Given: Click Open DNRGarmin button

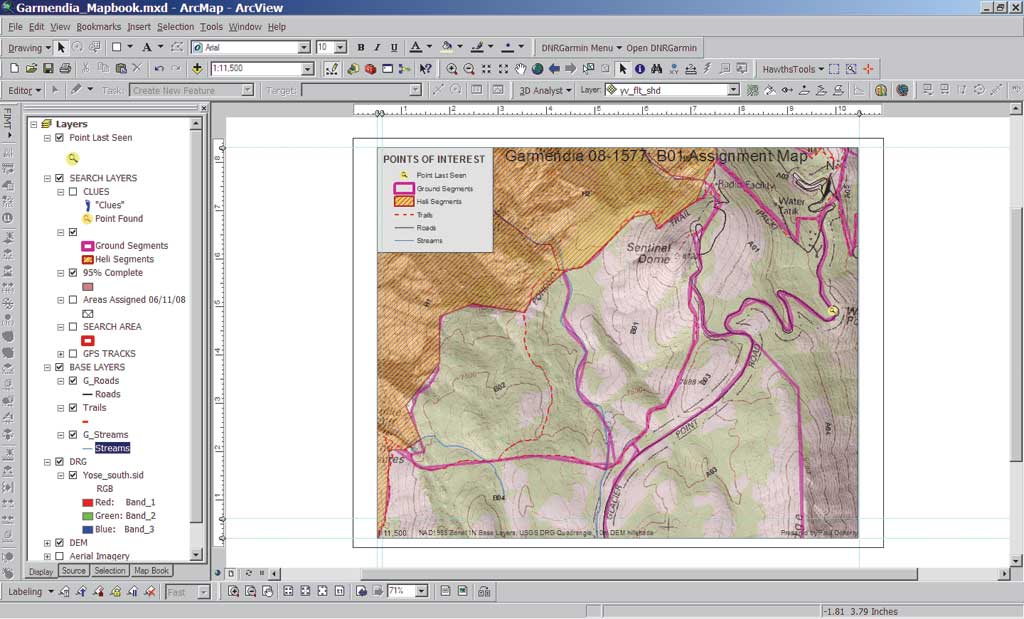Looking at the screenshot, I should point(662,48).
